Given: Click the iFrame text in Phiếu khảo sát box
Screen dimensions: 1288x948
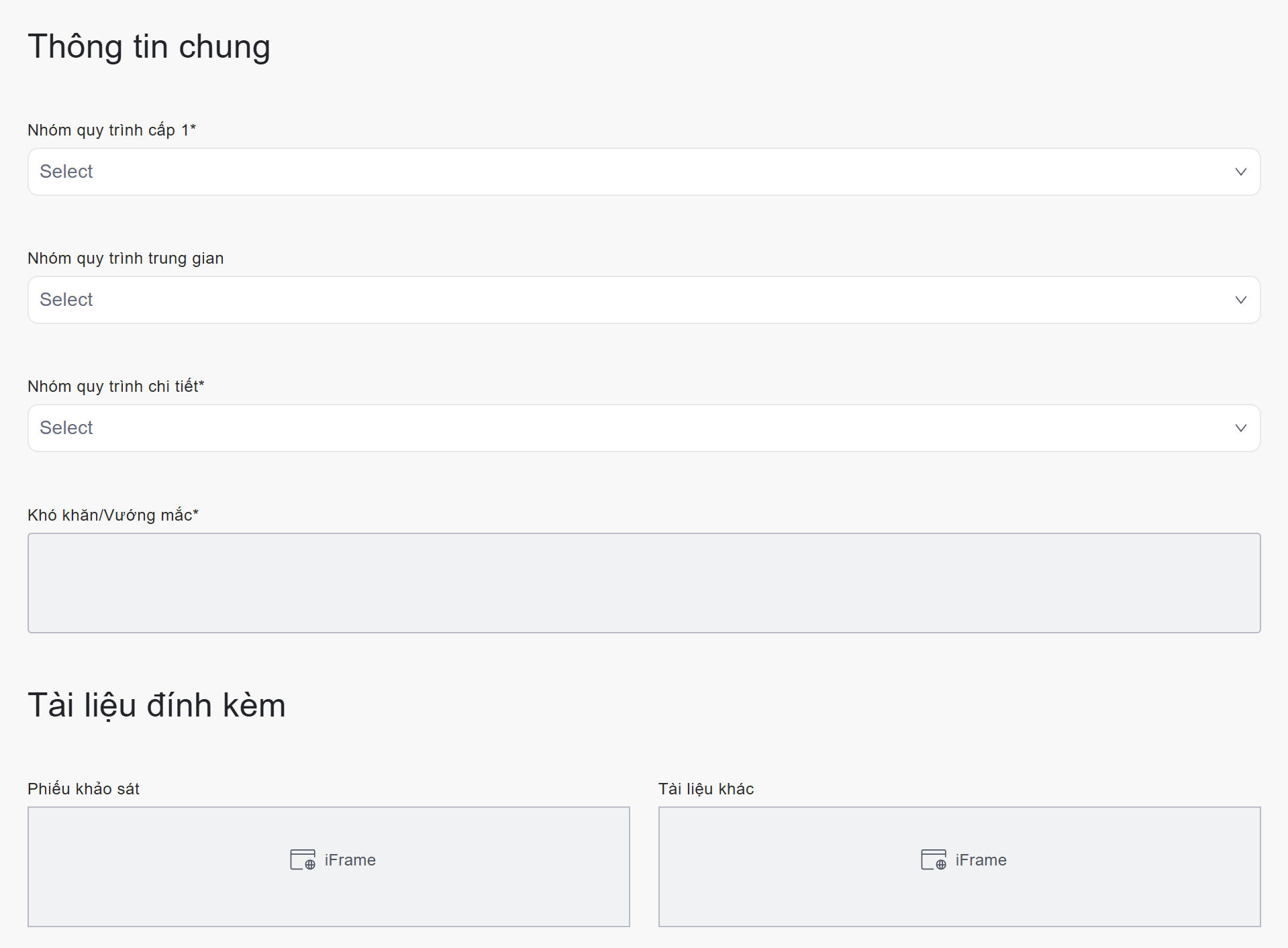Looking at the screenshot, I should (350, 860).
